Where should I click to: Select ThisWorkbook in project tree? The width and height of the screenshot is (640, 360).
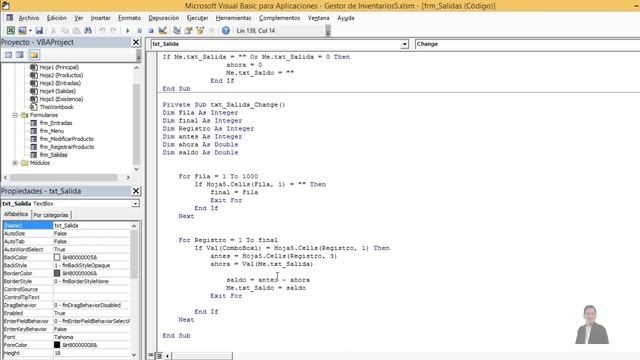[56, 107]
